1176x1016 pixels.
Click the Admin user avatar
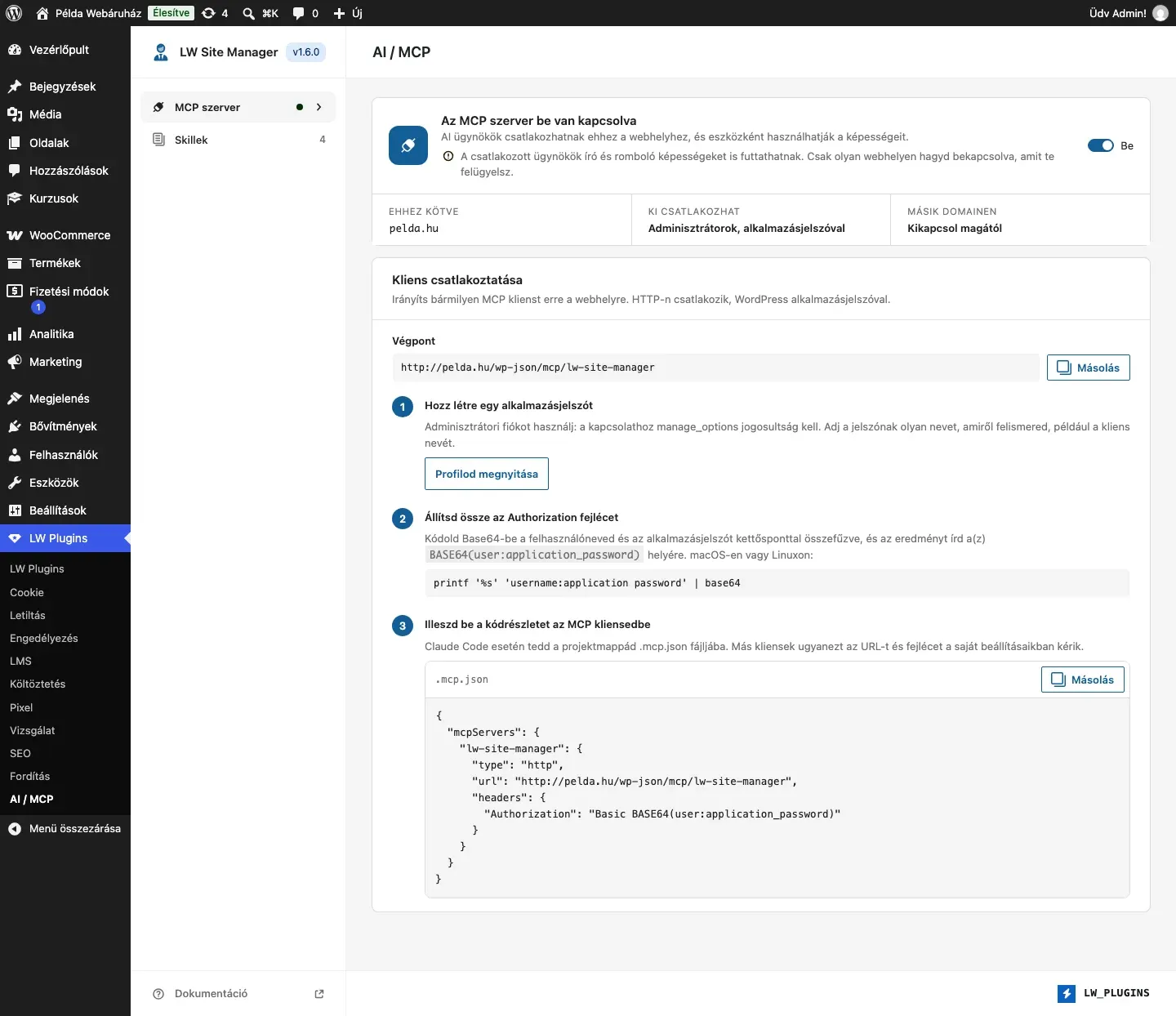[x=1160, y=13]
